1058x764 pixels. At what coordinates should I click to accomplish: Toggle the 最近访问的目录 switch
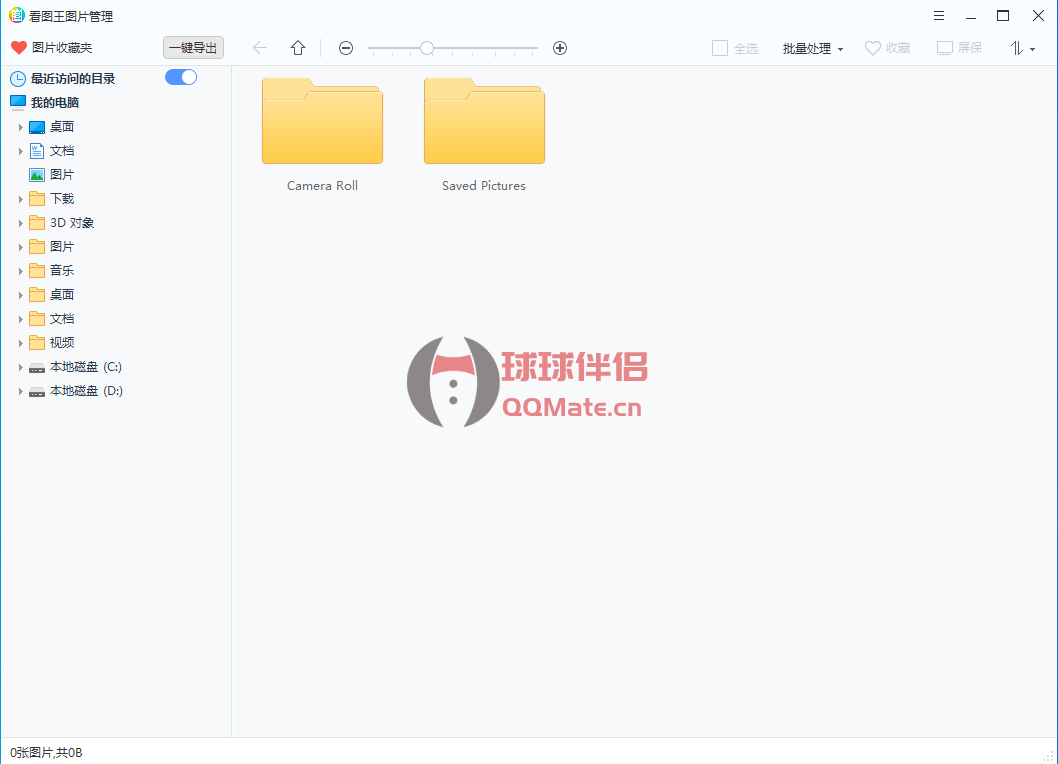(x=181, y=77)
